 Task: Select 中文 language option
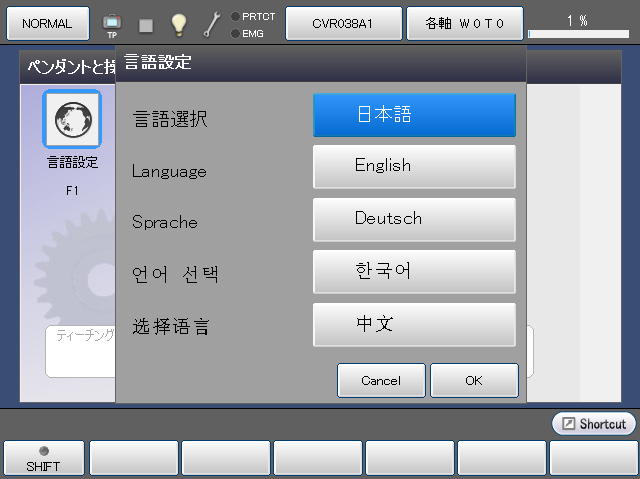pos(414,324)
